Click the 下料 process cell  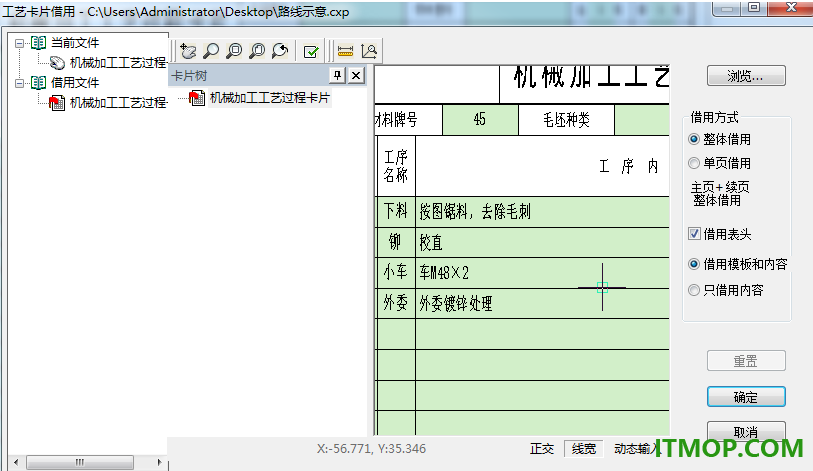pyautogui.click(x=396, y=211)
